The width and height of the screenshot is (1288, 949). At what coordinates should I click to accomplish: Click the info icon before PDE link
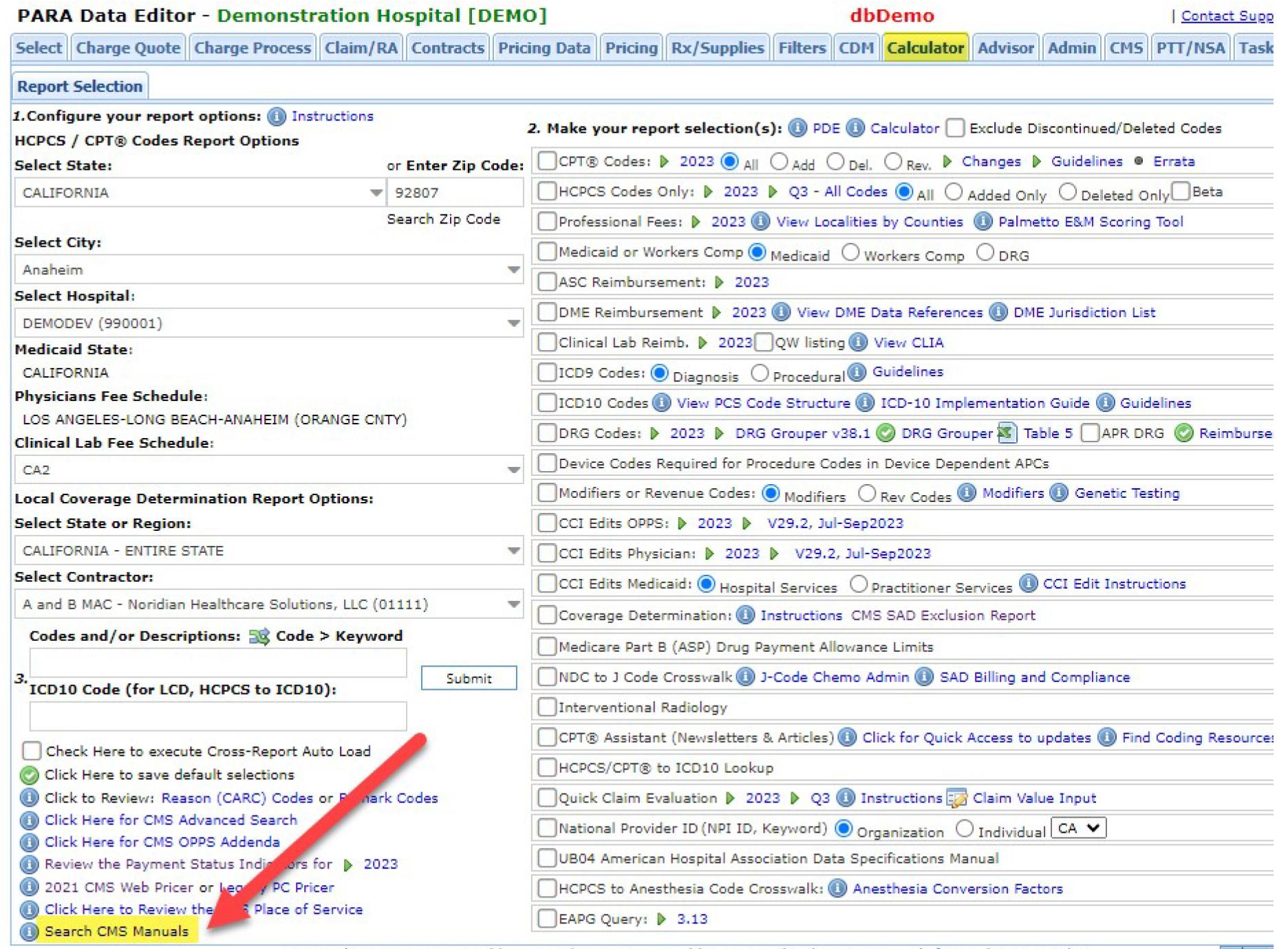pos(797,129)
